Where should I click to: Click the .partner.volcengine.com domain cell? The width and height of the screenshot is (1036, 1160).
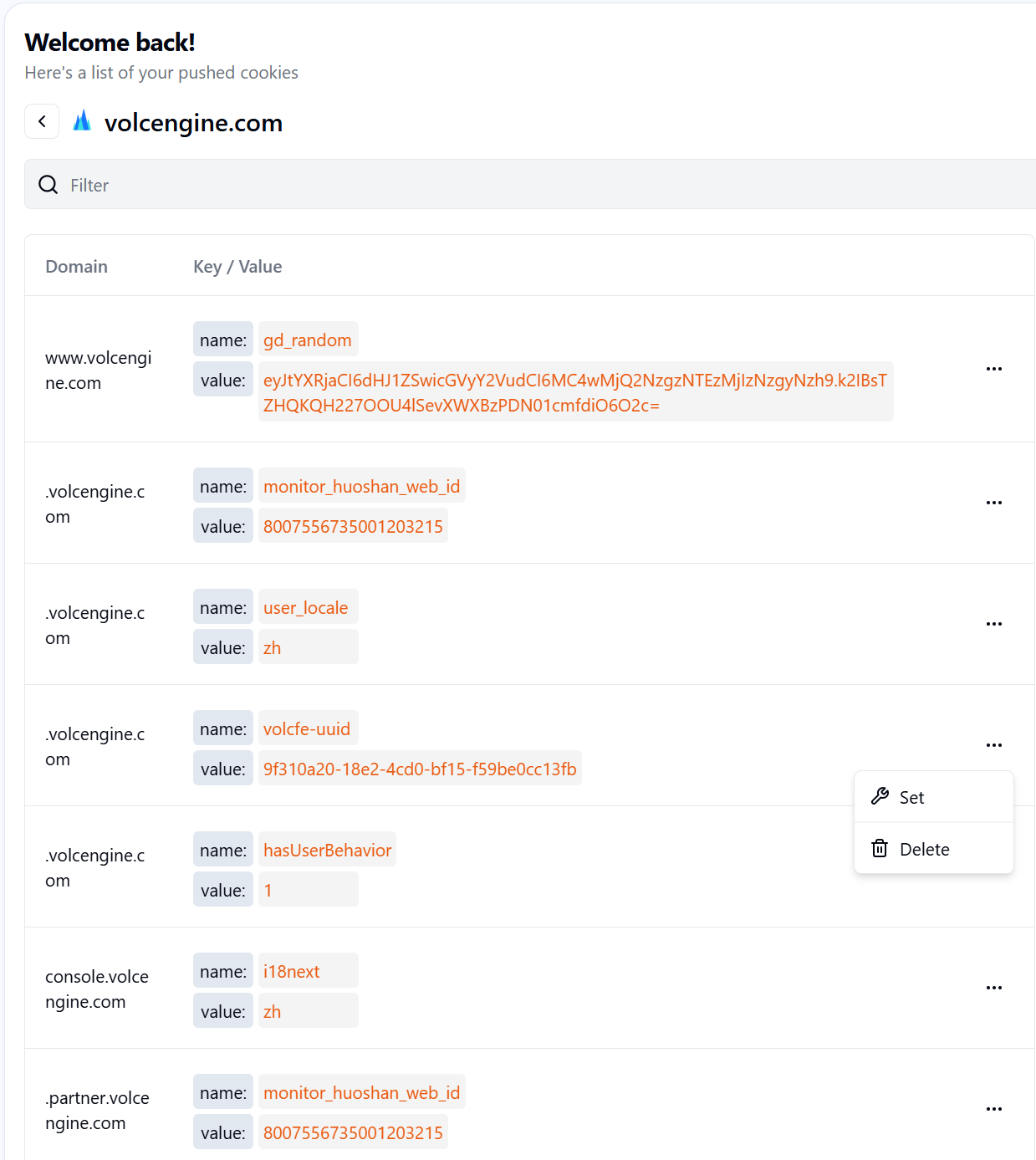[x=97, y=1111]
